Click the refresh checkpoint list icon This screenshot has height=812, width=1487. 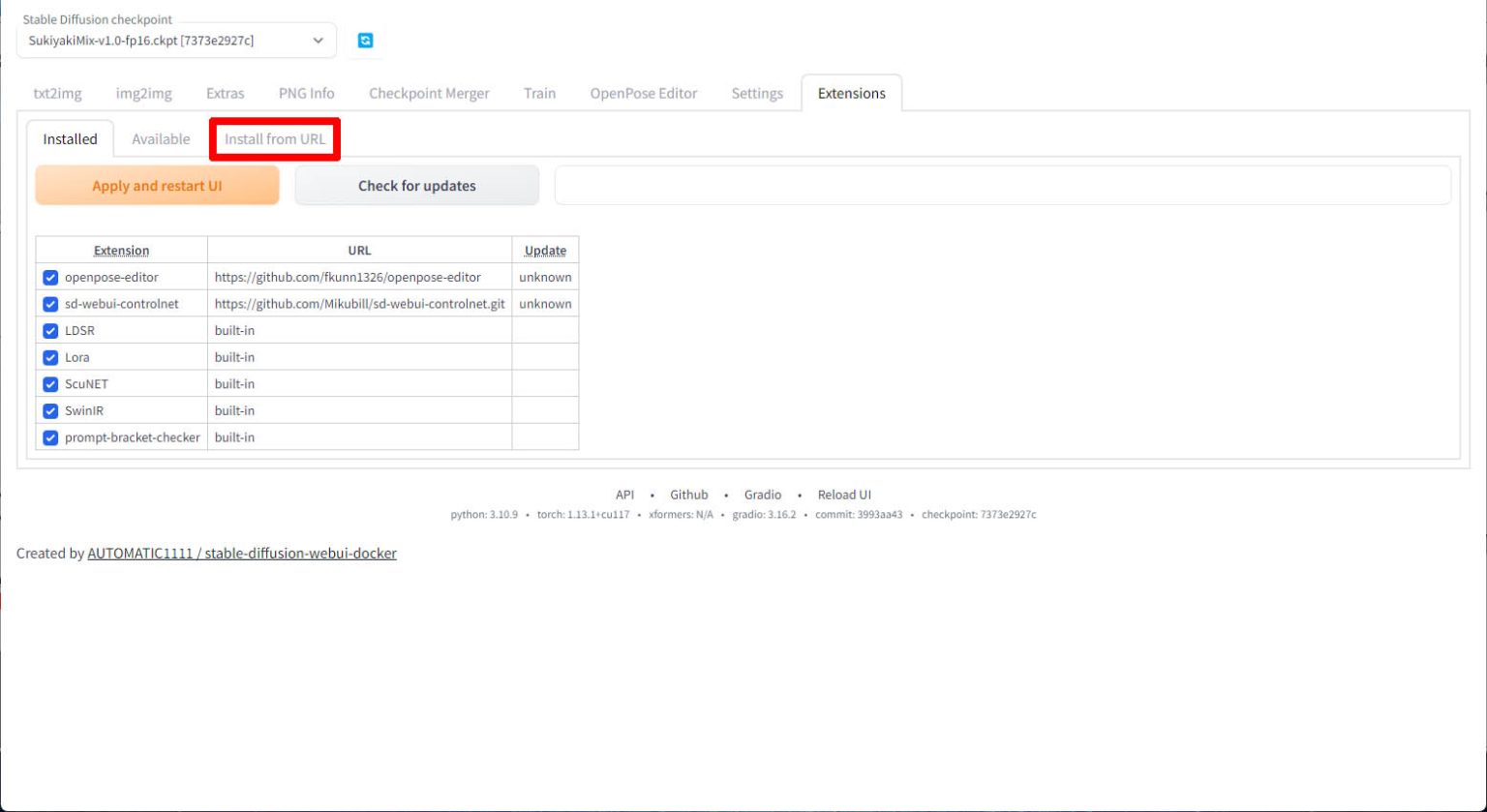365,41
